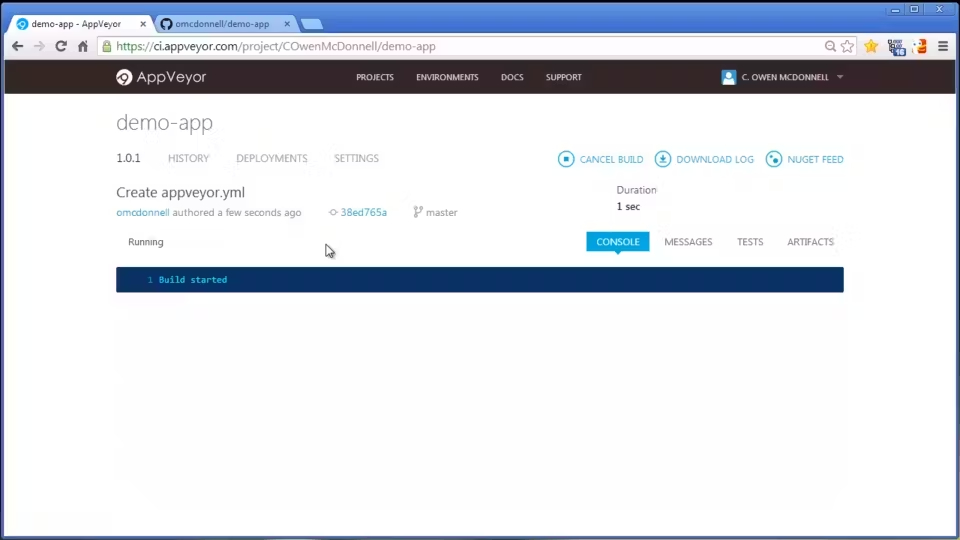Switch to the Artifacts tab
Screen dimensions: 960x540
[811, 242]
